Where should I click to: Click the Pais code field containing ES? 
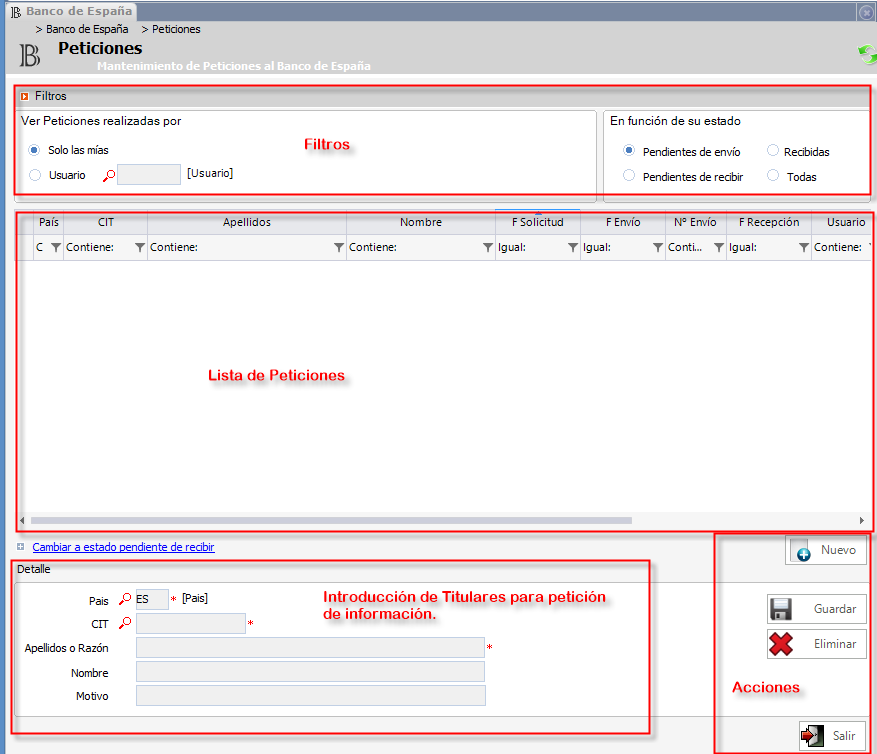152,599
